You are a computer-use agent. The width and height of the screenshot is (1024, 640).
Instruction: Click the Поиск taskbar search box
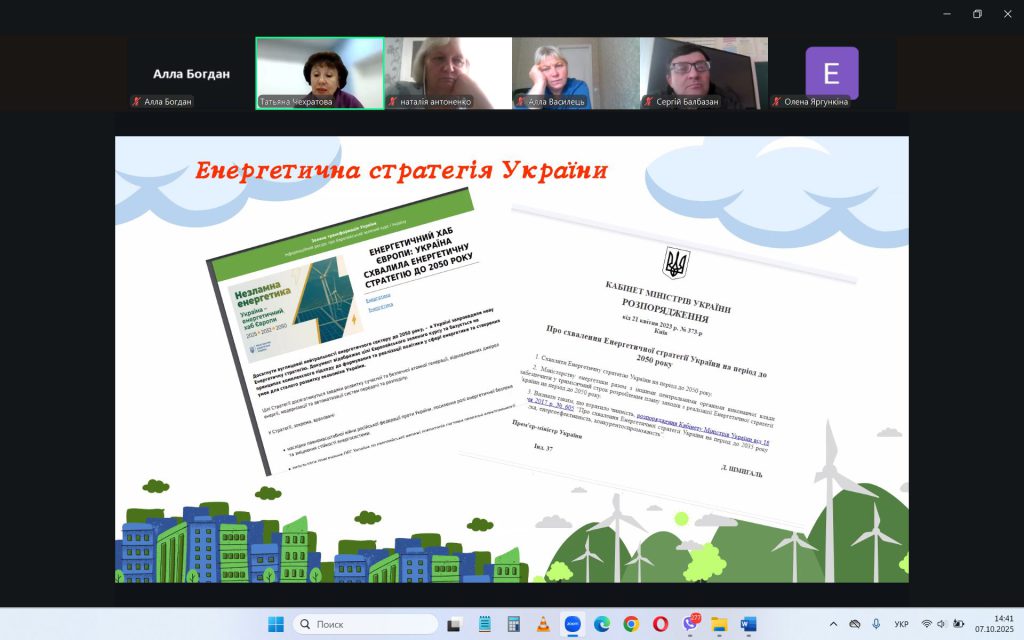pyautogui.click(x=366, y=624)
